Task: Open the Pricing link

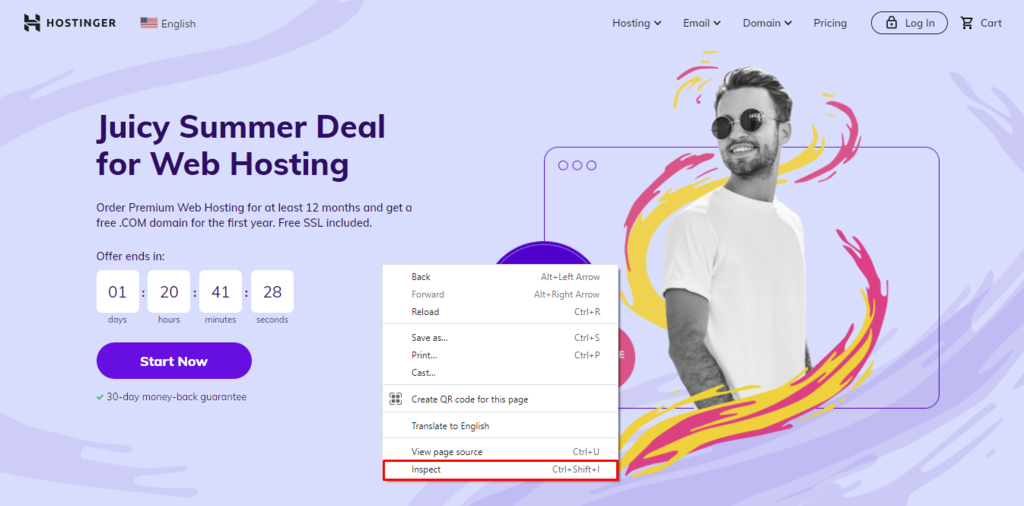Action: click(x=830, y=23)
